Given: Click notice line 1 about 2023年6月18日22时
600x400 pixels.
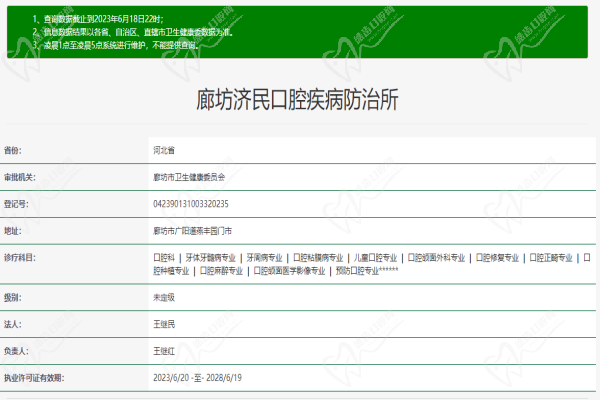Looking at the screenshot, I should tap(98, 19).
